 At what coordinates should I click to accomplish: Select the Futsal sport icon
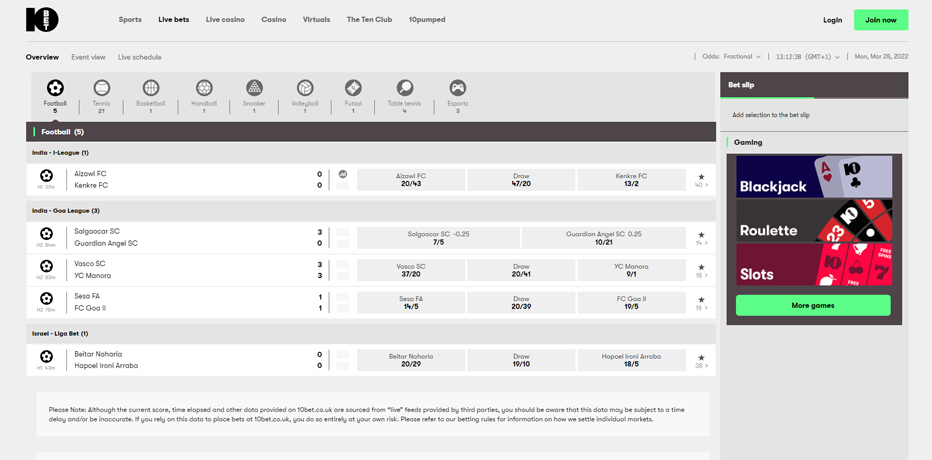pyautogui.click(x=353, y=89)
